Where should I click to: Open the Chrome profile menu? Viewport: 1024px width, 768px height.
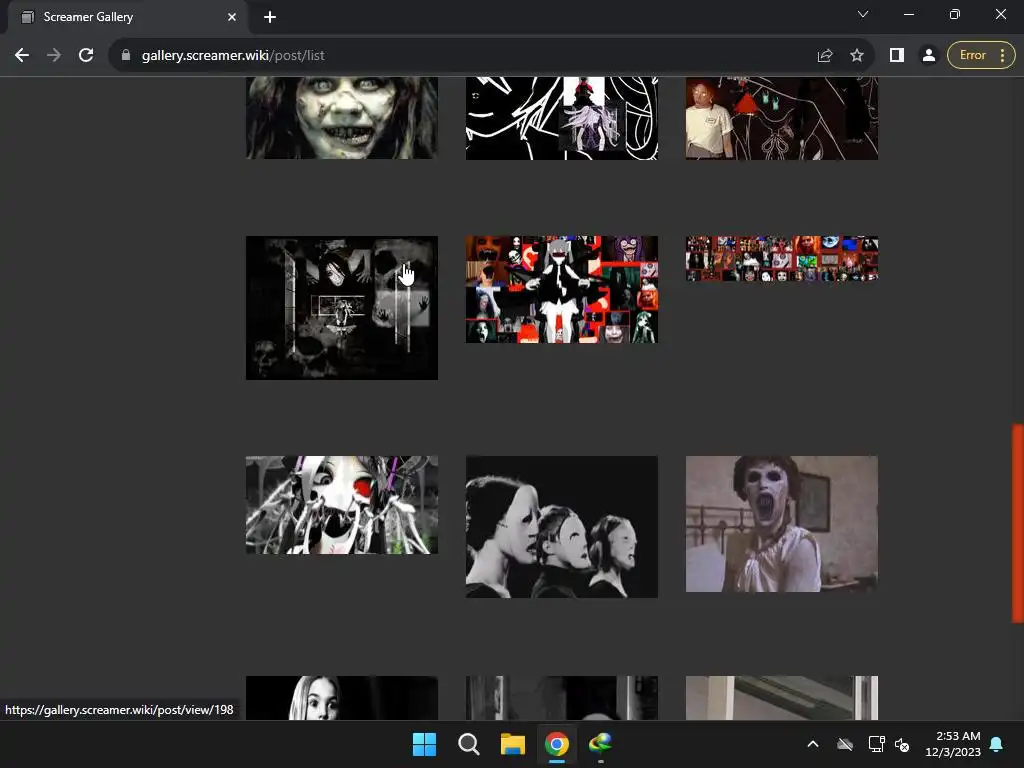[x=928, y=56]
